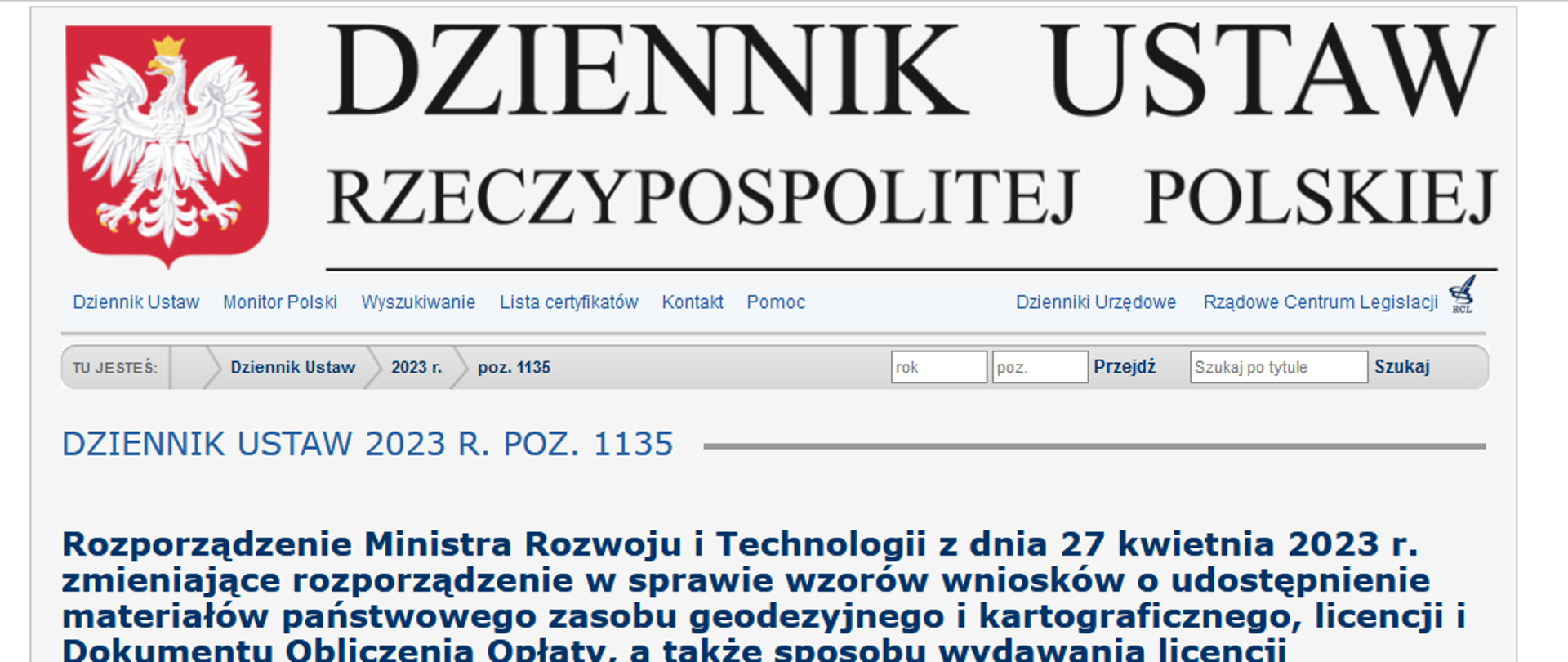Click the Polish eagle emblem logo

coord(168,145)
